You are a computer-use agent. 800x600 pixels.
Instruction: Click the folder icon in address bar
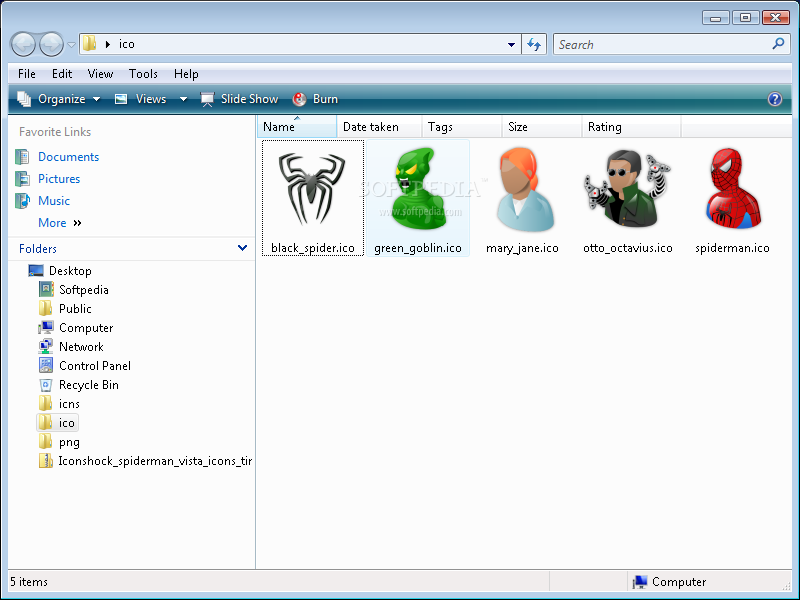click(89, 44)
